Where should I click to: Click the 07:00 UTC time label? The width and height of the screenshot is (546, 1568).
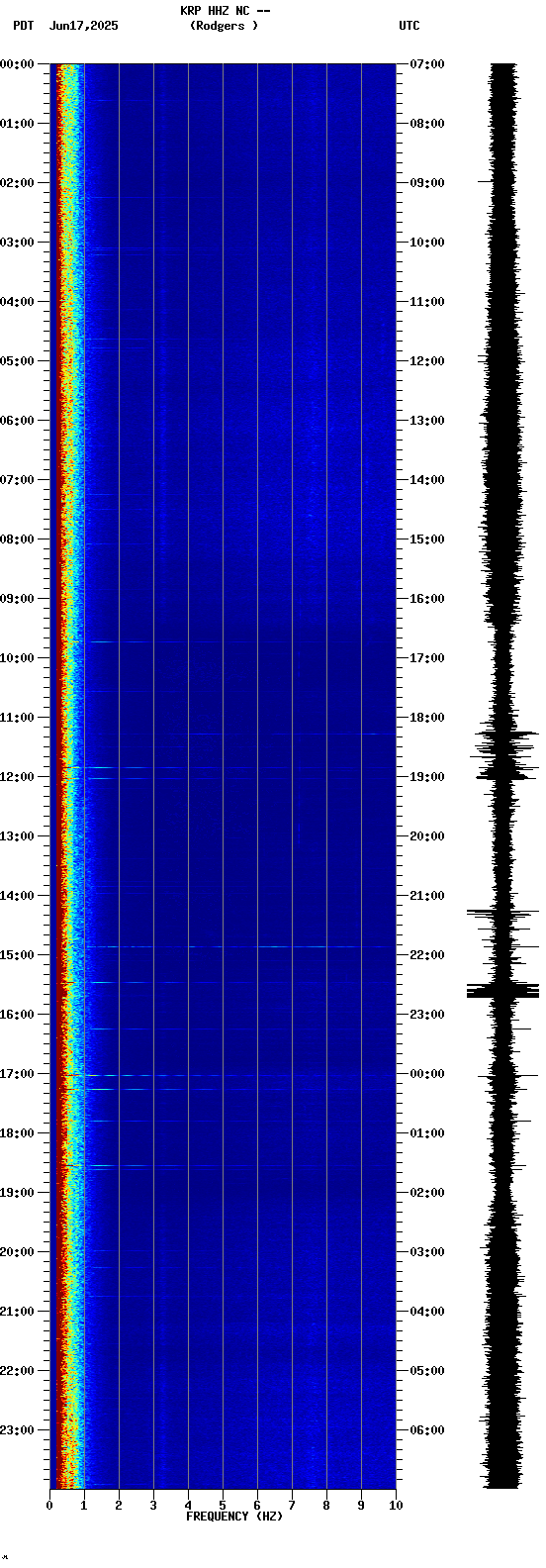427,64
